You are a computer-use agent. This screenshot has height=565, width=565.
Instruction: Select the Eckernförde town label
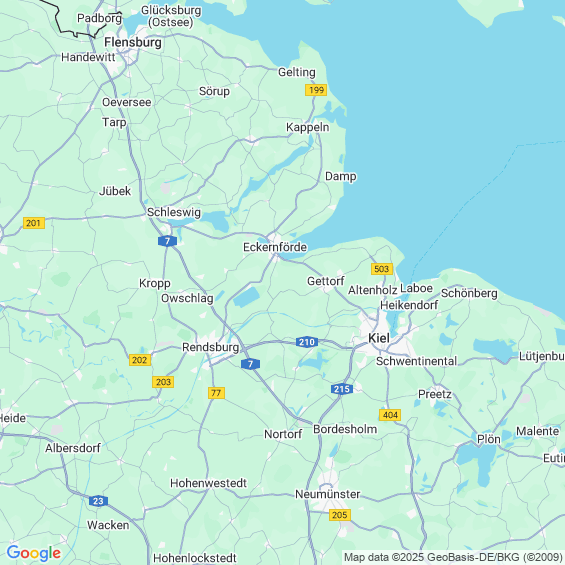pos(275,247)
